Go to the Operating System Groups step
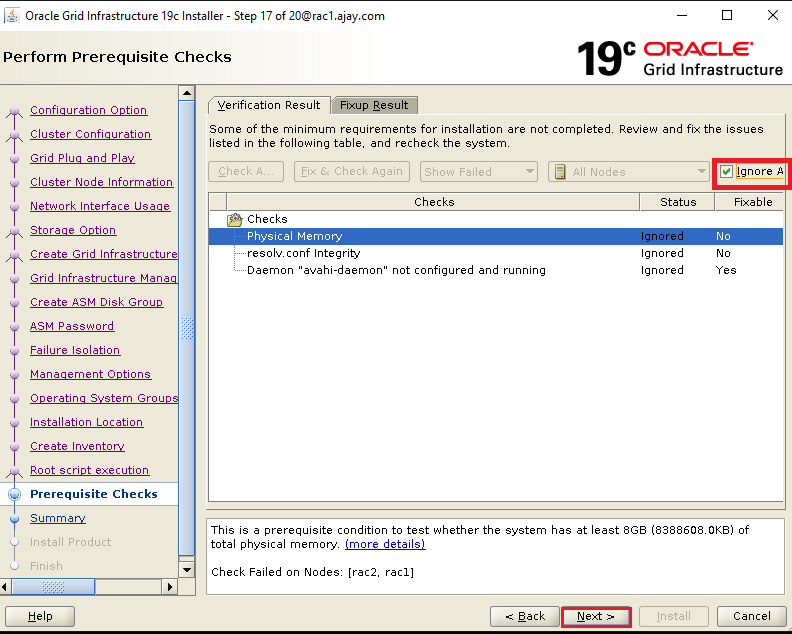 104,398
